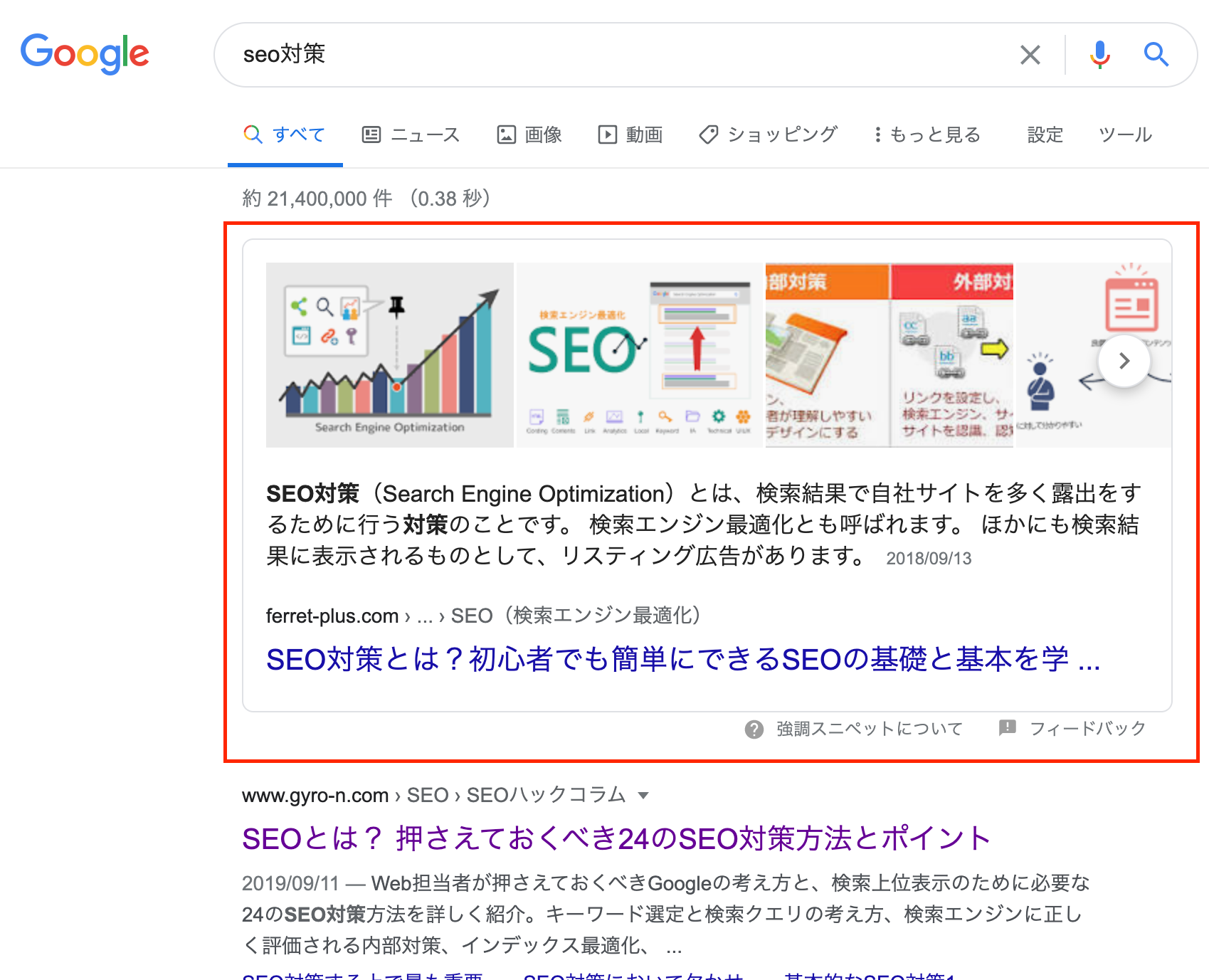The height and width of the screenshot is (980, 1209).
Task: Click the question mark icon near 強調スニペットについて
Action: (754, 728)
